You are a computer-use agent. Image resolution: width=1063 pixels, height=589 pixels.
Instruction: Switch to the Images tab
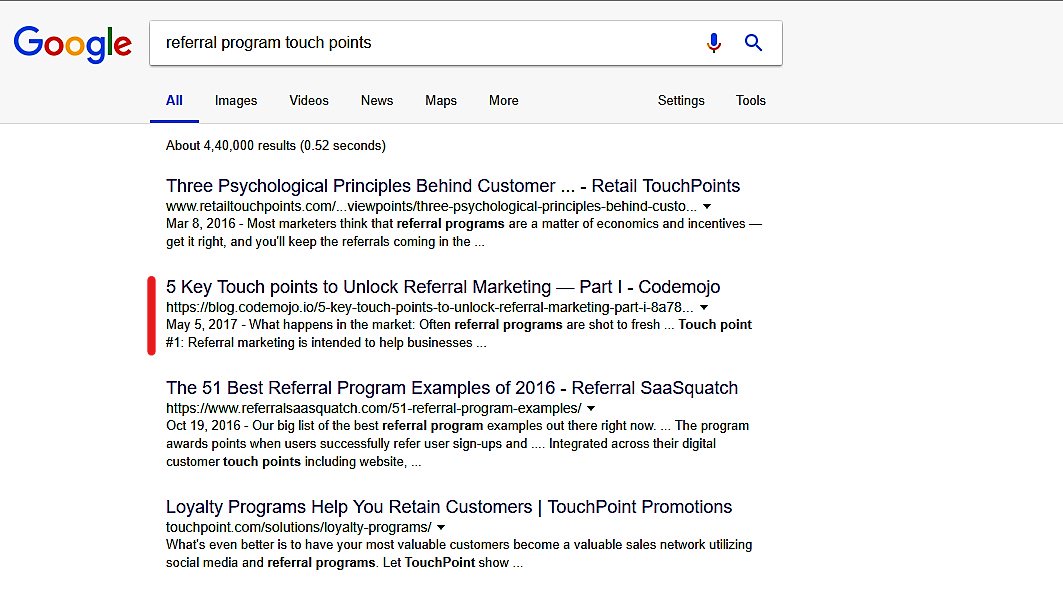tap(236, 100)
